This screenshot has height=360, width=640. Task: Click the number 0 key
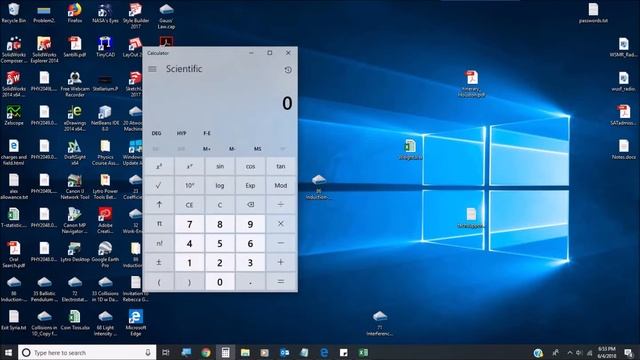[x=220, y=282]
